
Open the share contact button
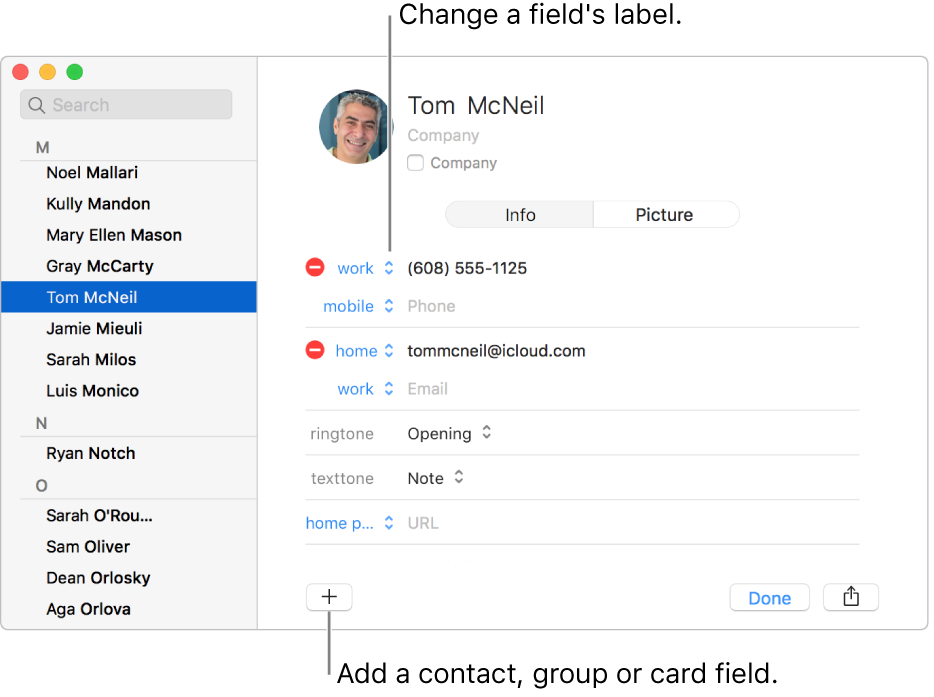tap(851, 597)
